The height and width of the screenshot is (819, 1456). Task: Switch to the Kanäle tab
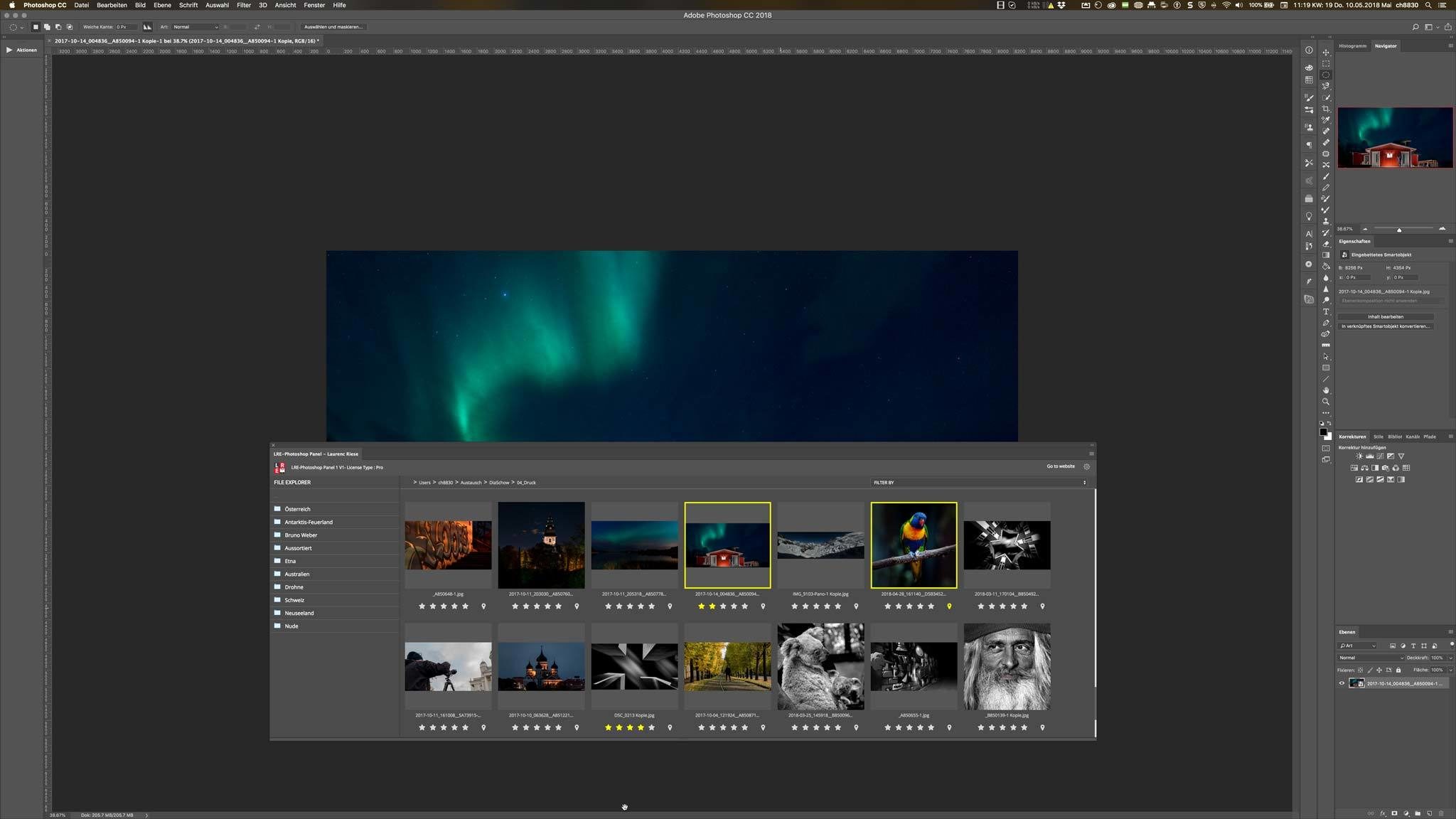click(x=1413, y=437)
